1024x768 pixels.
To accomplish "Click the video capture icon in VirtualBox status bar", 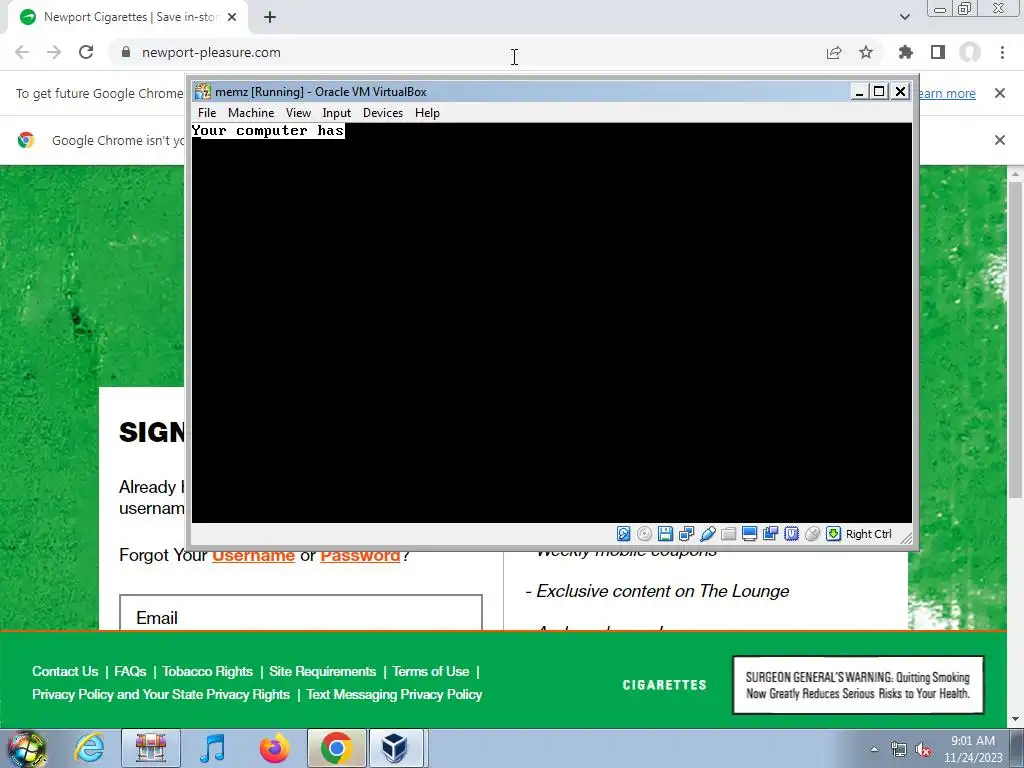I will coord(770,534).
